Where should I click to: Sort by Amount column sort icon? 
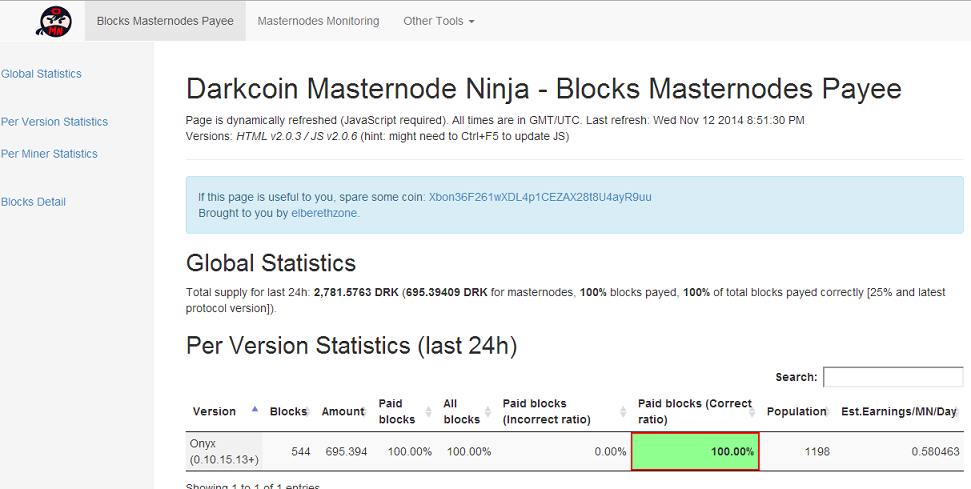364,412
